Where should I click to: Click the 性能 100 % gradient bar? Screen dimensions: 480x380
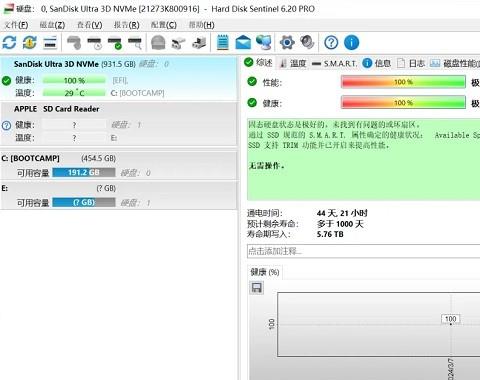pyautogui.click(x=403, y=82)
